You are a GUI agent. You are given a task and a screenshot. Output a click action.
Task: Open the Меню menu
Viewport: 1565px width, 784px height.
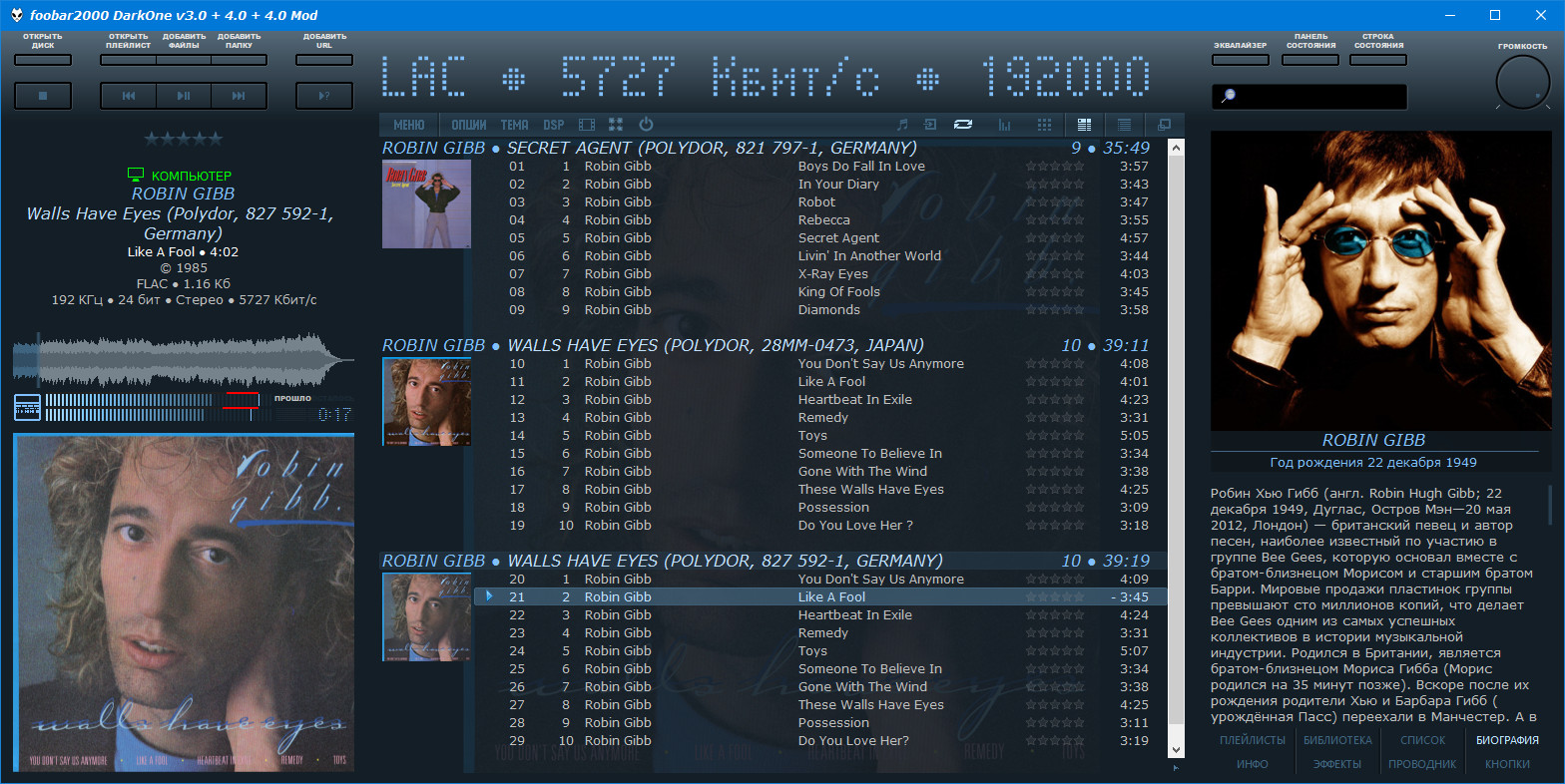pos(409,125)
